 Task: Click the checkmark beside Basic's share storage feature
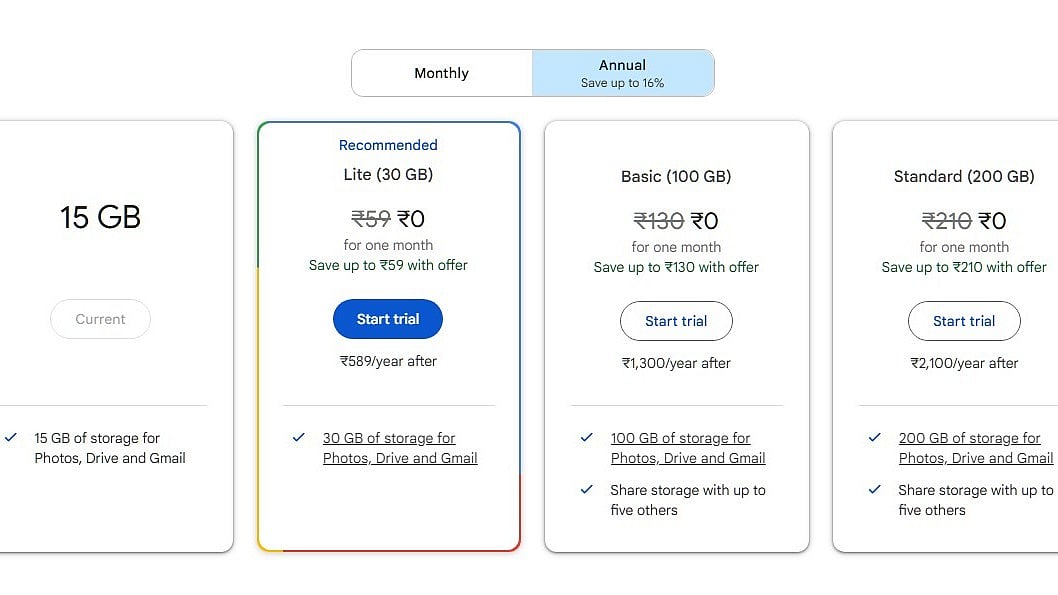(x=585, y=489)
